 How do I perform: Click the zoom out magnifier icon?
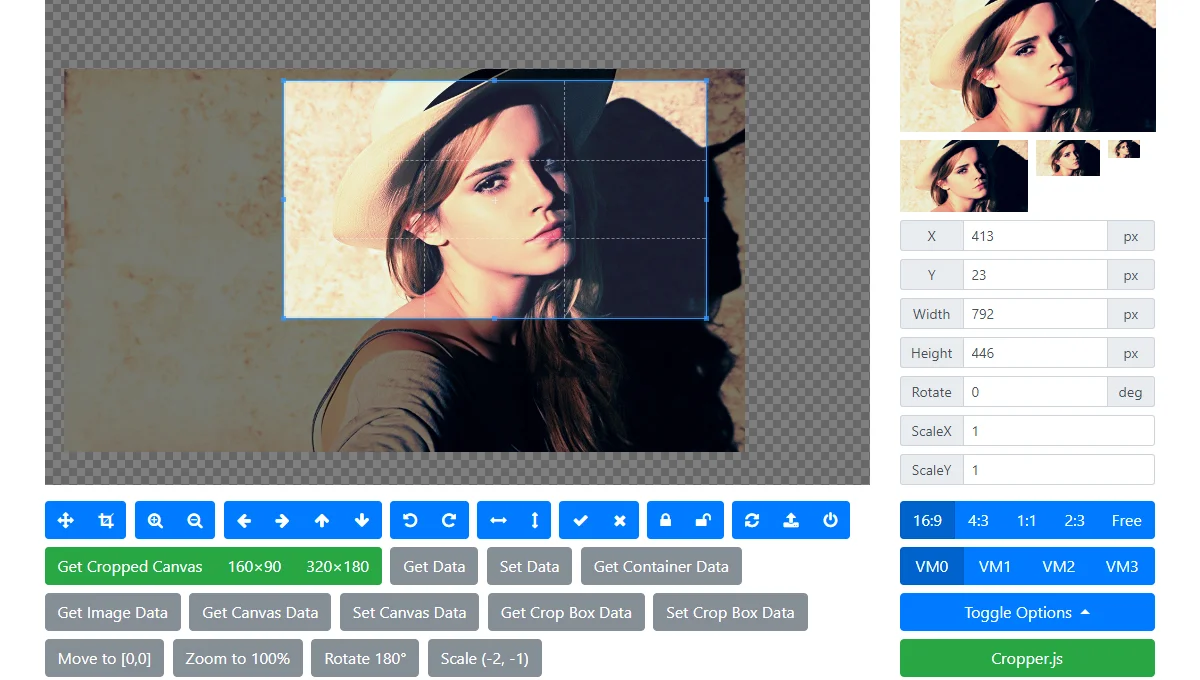[195, 520]
